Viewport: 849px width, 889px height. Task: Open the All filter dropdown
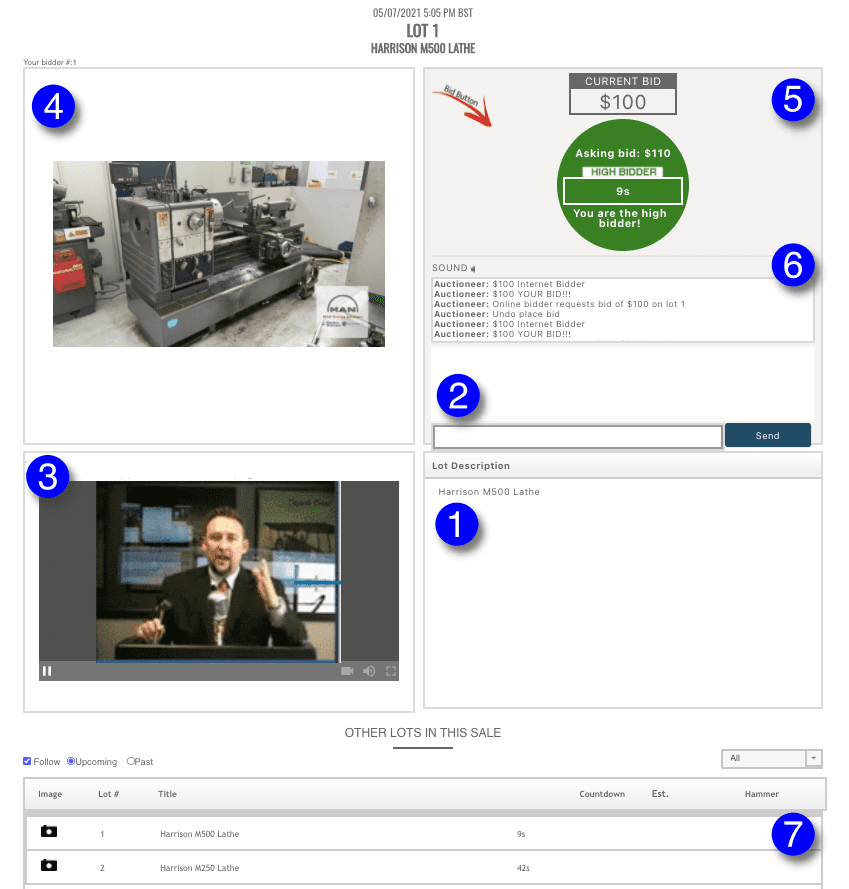763,758
